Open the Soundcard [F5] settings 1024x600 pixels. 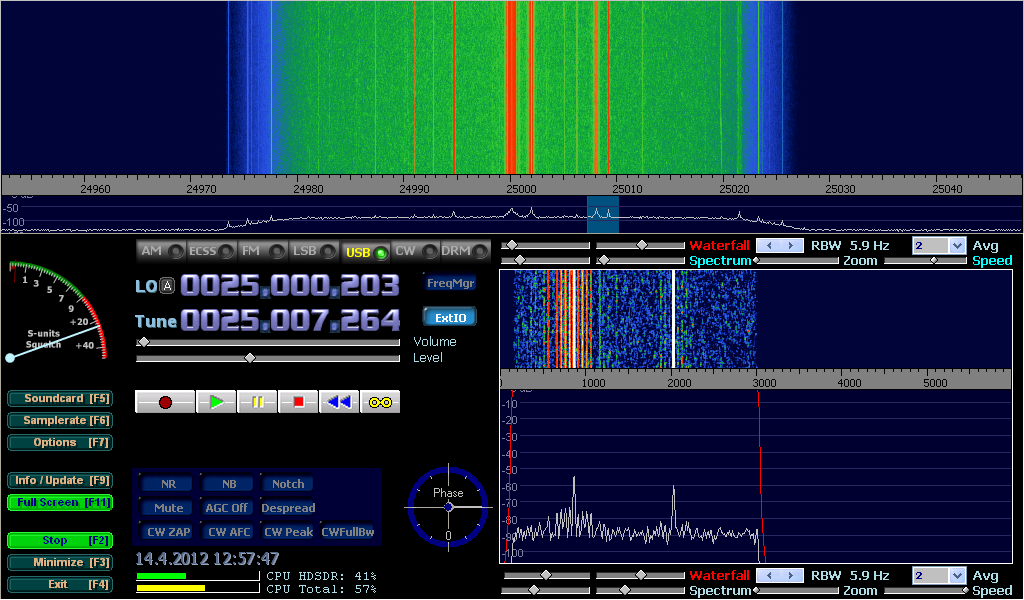coord(59,398)
